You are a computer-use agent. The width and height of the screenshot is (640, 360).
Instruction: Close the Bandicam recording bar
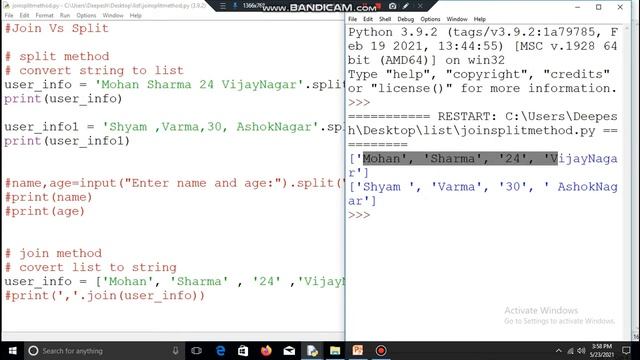click(420, 6)
